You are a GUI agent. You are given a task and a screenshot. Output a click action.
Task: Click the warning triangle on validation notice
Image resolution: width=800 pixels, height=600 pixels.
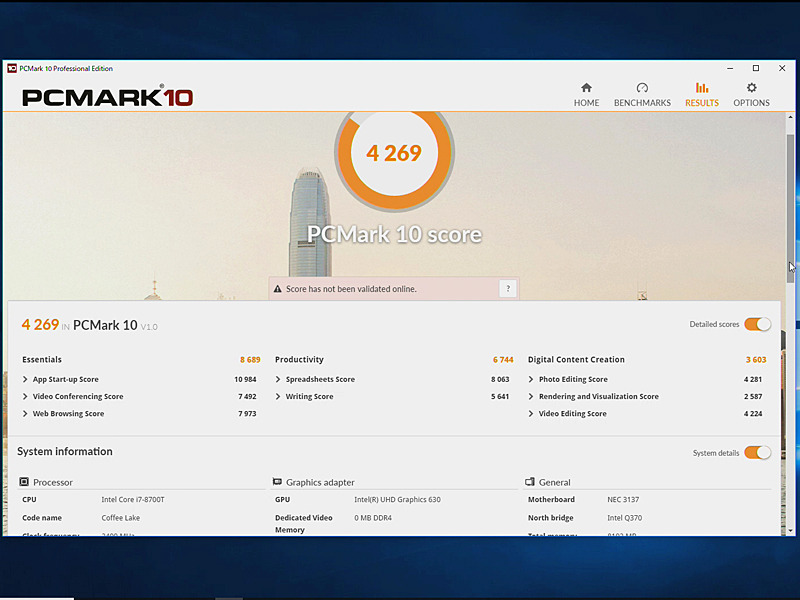click(277, 288)
